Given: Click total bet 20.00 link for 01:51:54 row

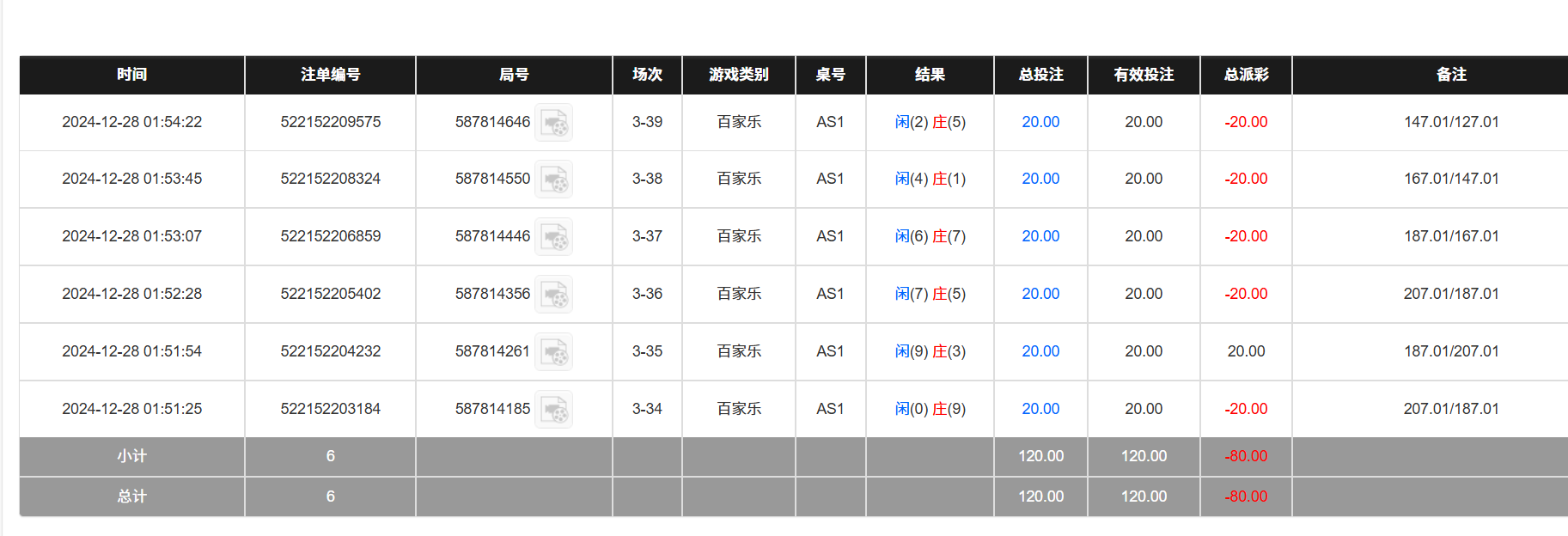Looking at the screenshot, I should (x=1040, y=351).
